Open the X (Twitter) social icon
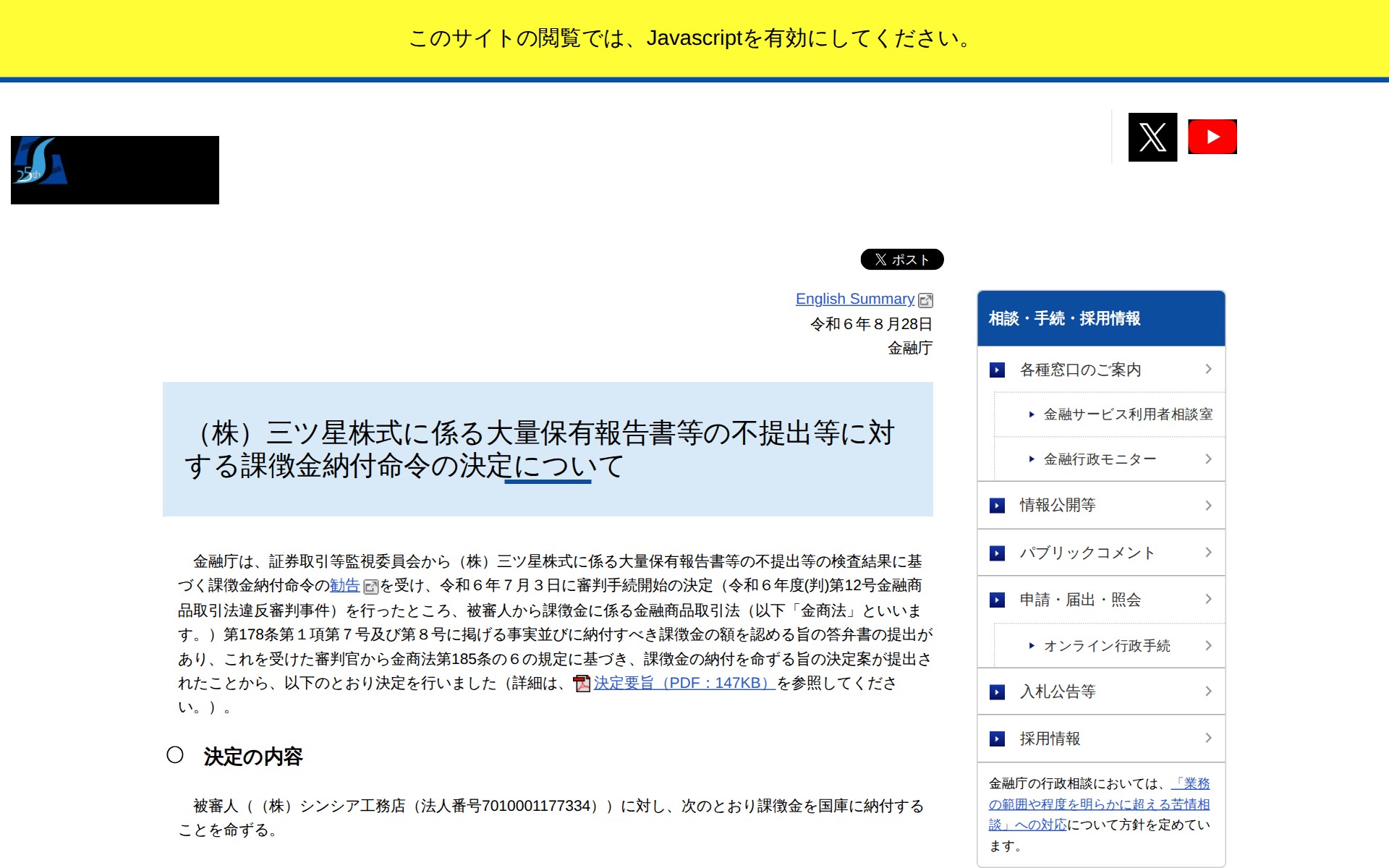The height and width of the screenshot is (868, 1389). (1152, 137)
